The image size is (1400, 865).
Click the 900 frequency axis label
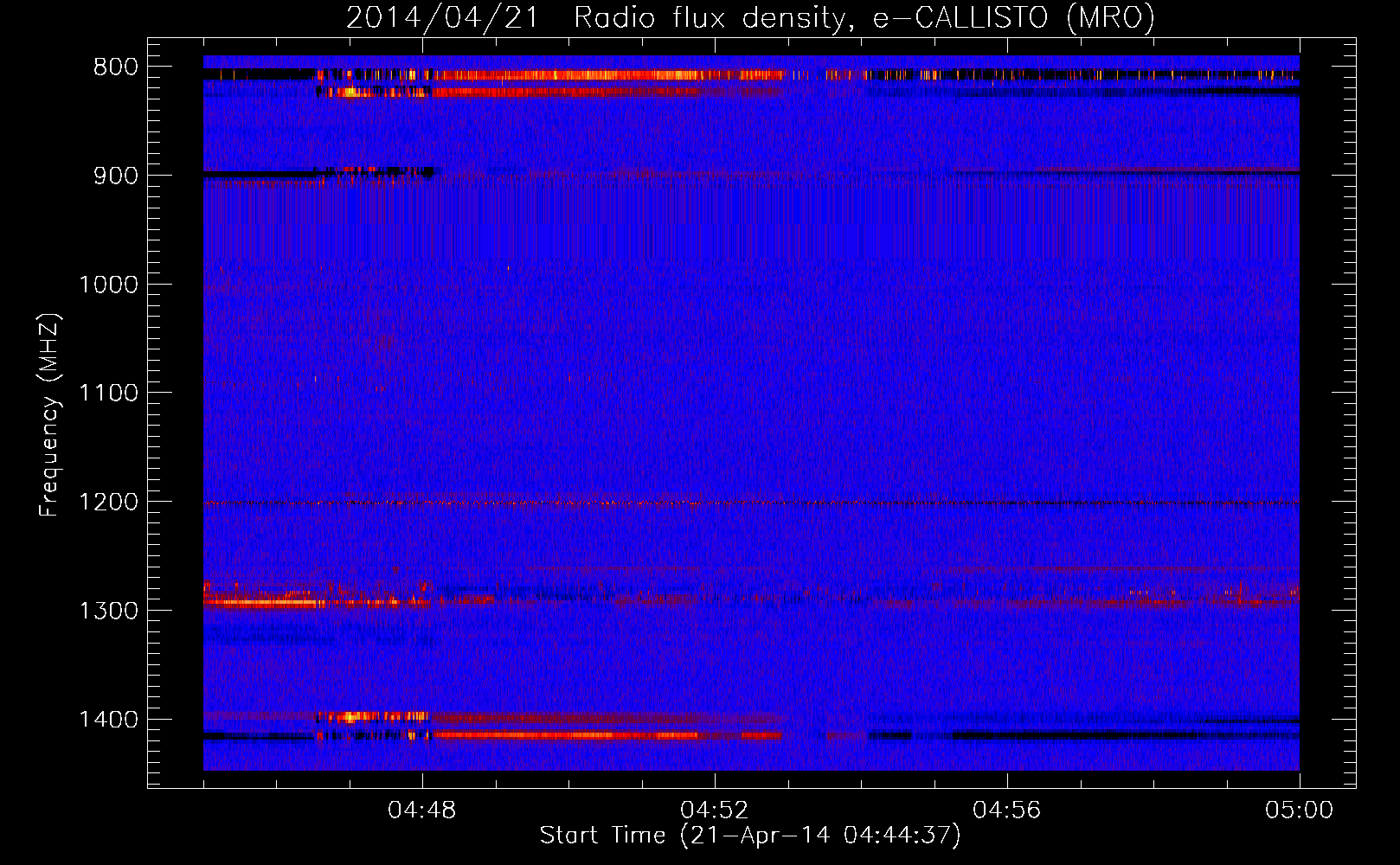click(116, 176)
